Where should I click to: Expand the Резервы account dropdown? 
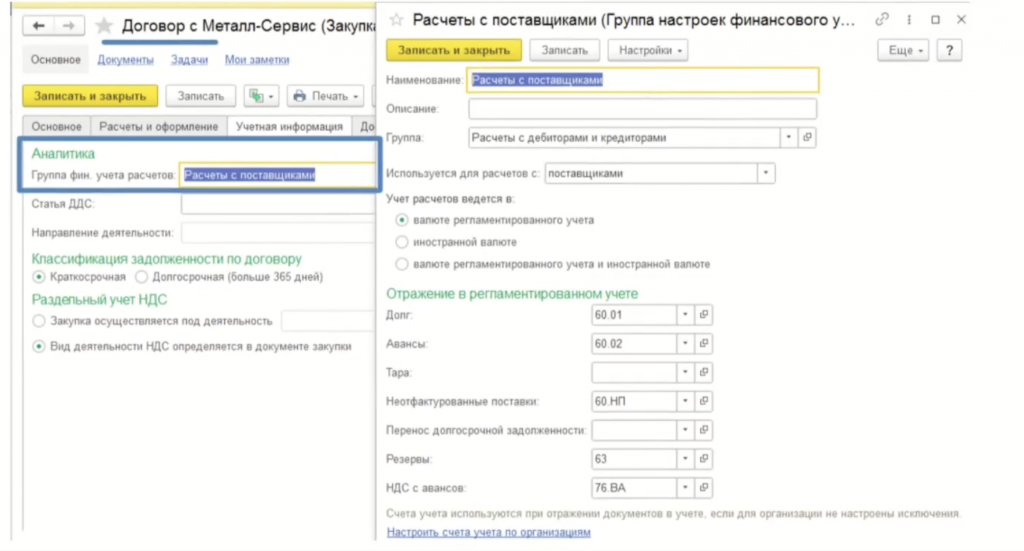[685, 459]
